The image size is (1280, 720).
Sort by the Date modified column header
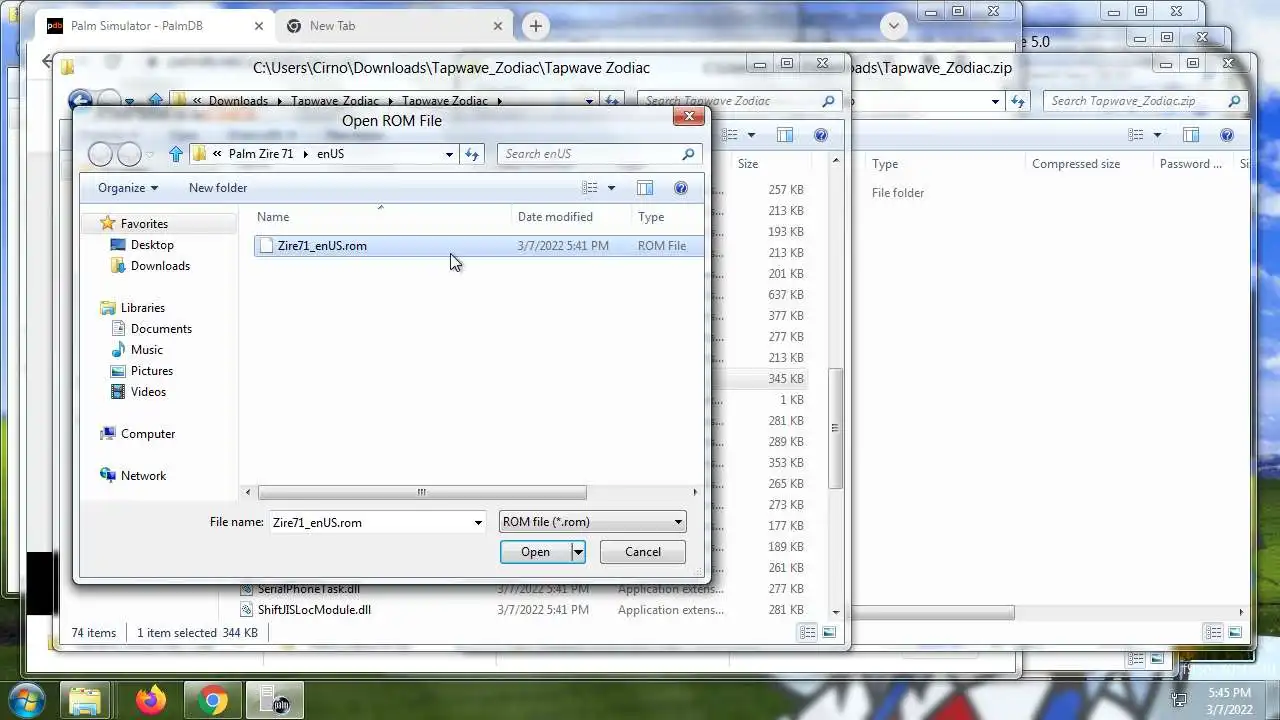(x=570, y=217)
